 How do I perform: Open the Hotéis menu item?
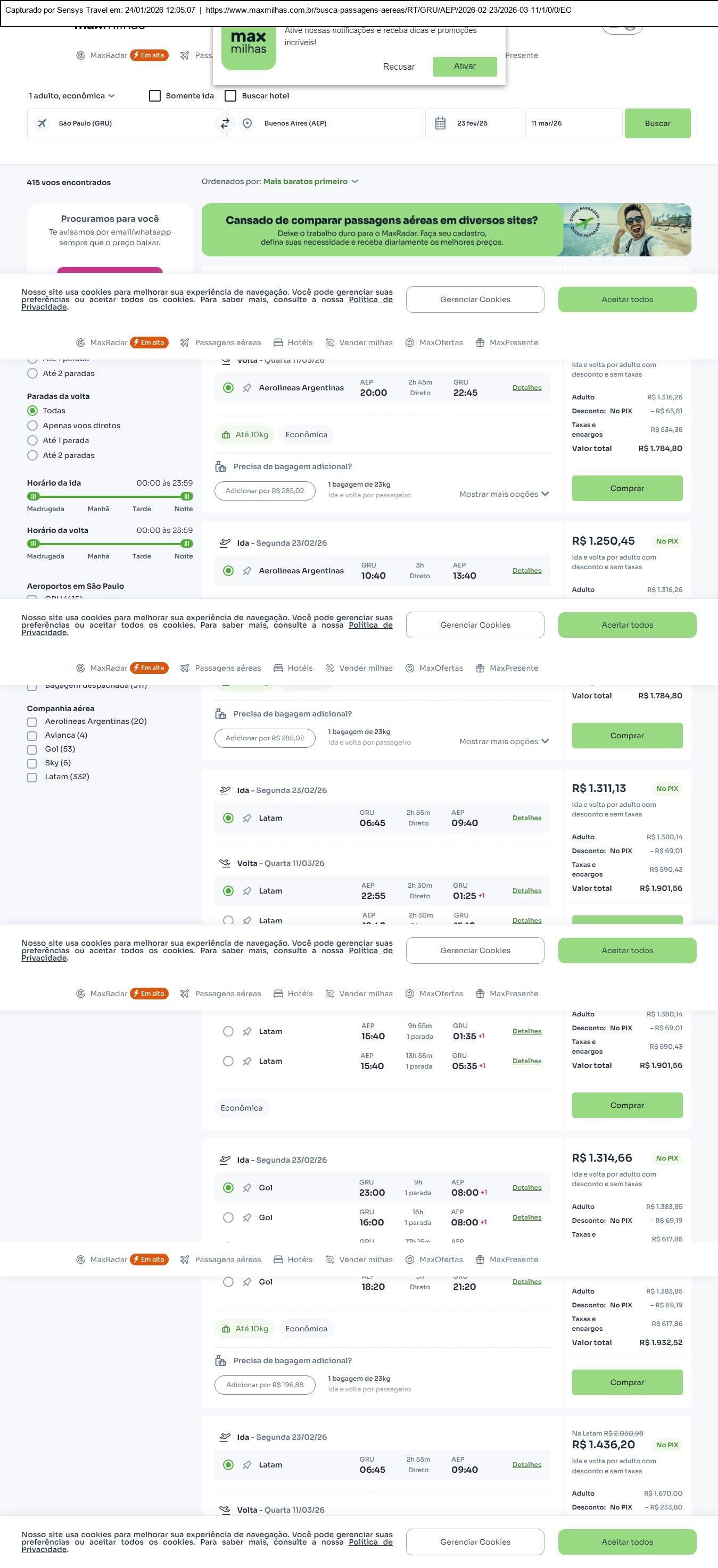pyautogui.click(x=293, y=343)
